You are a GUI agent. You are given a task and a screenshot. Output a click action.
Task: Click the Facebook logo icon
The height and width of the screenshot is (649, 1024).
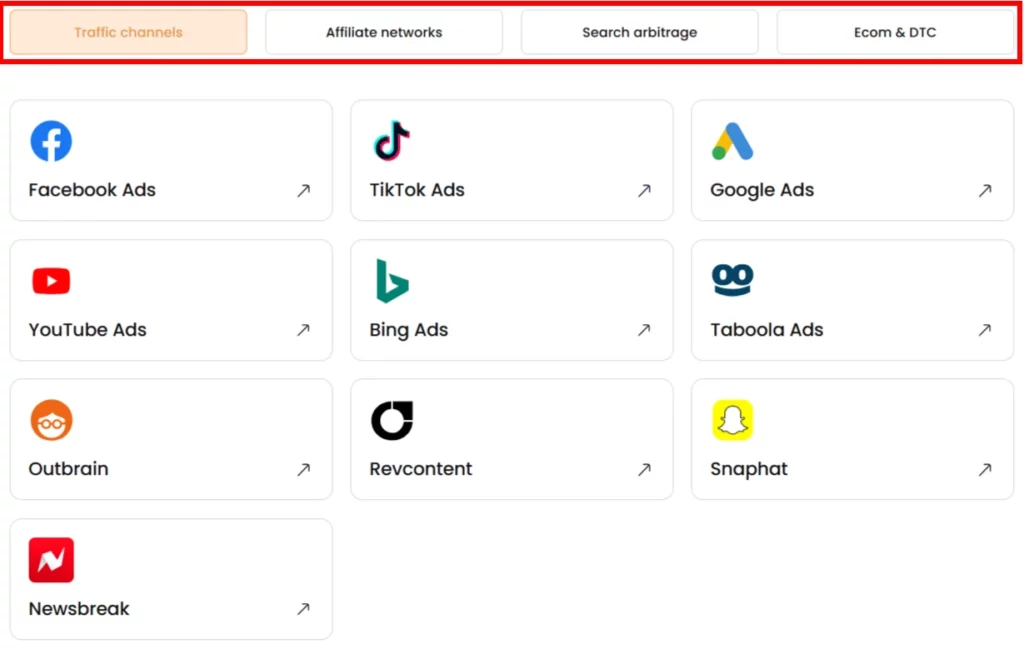50,140
